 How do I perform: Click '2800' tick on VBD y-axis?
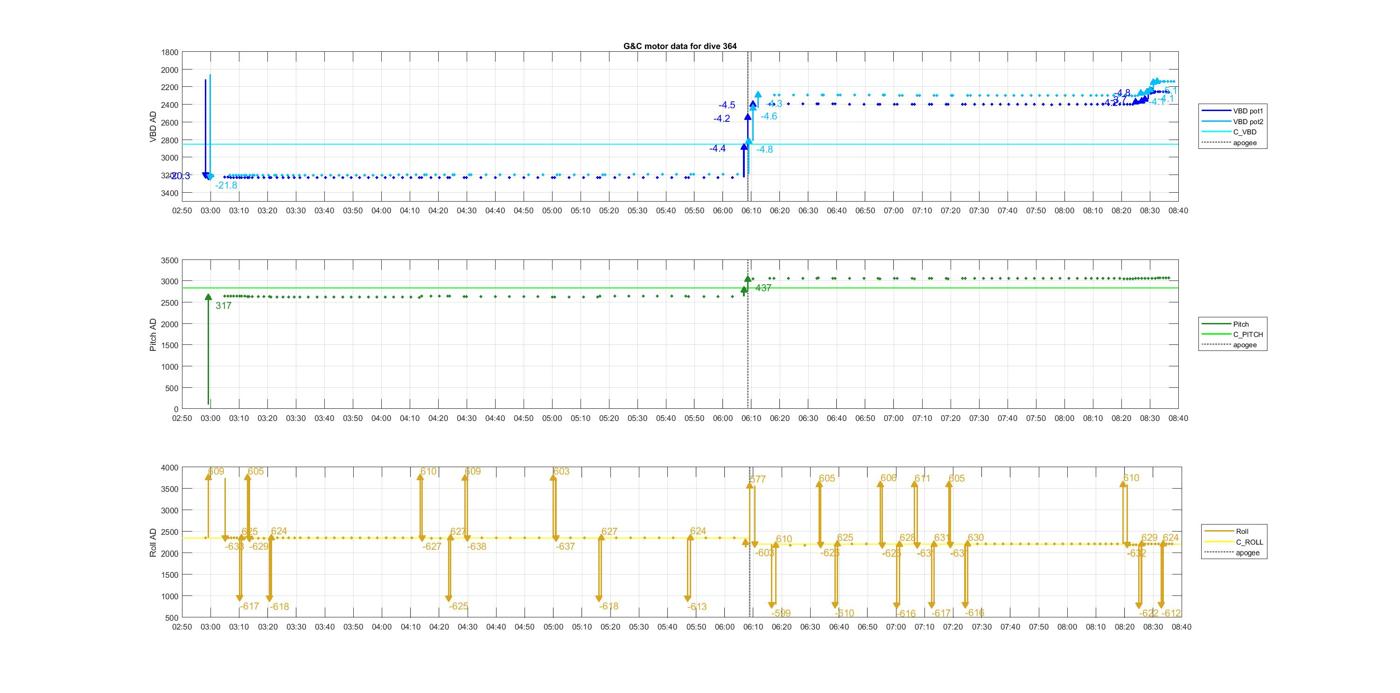[170, 140]
